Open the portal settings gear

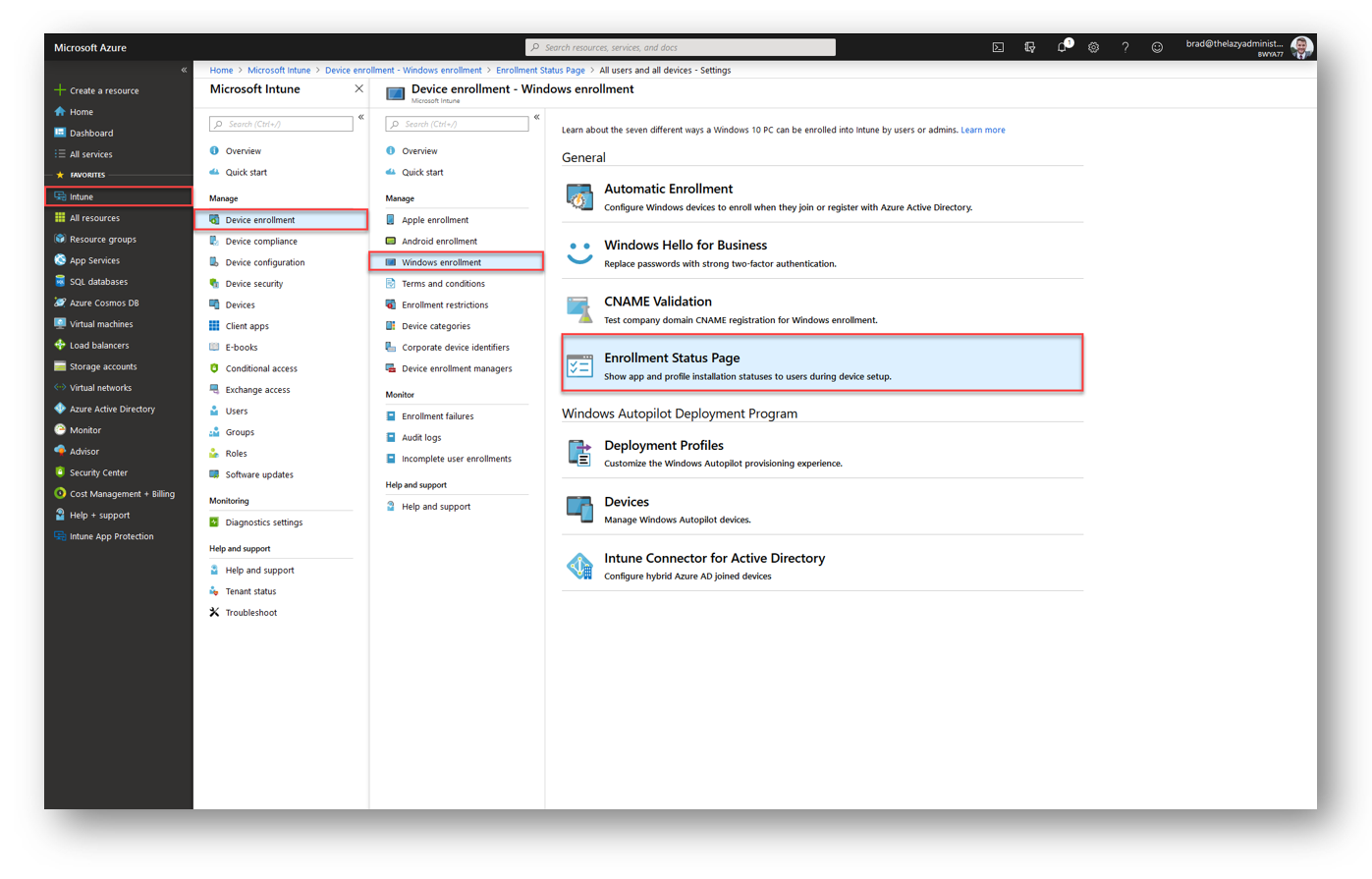pos(1093,47)
